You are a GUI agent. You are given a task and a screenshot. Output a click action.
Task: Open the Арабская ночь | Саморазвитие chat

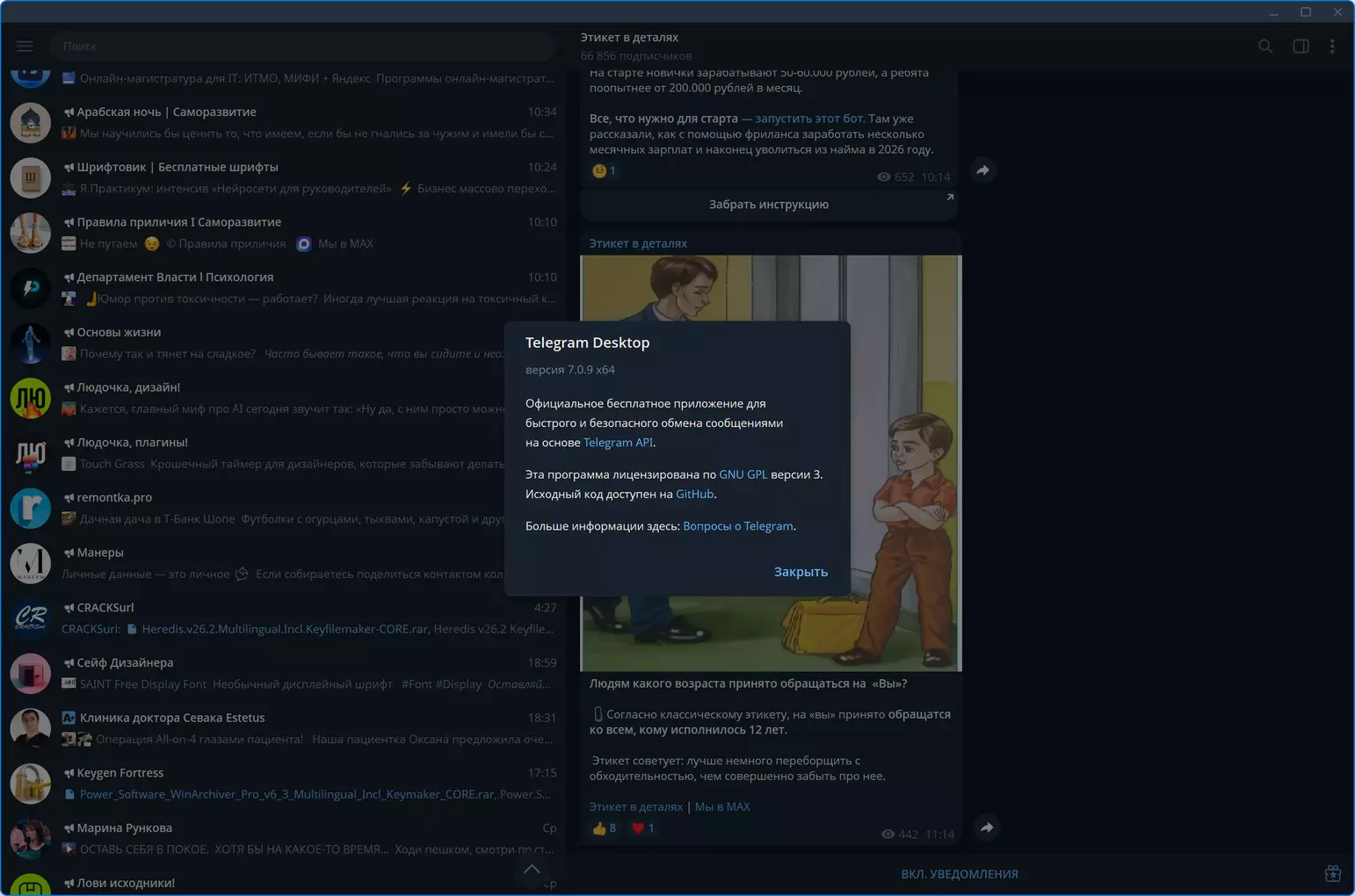pyautogui.click(x=283, y=123)
